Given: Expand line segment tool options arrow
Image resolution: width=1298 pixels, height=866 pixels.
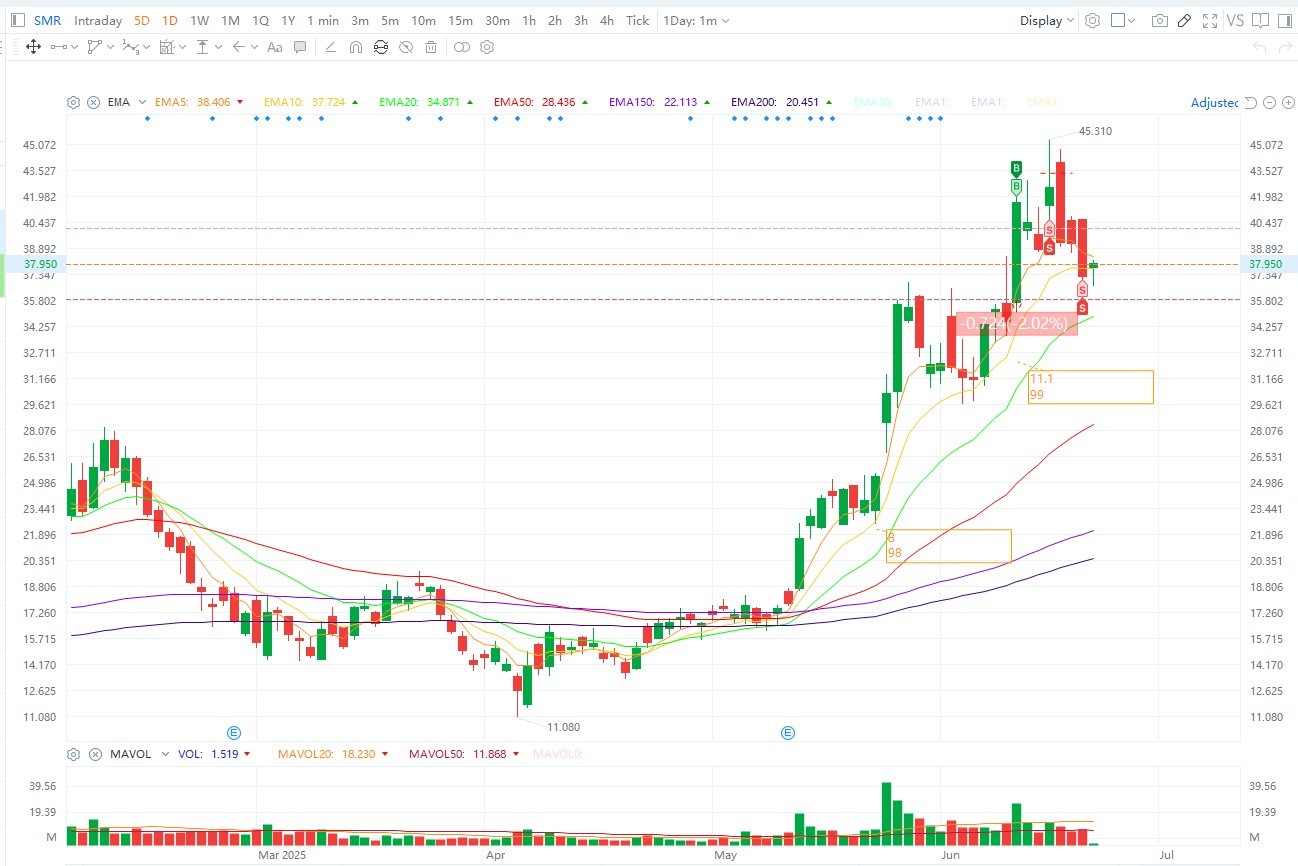Looking at the screenshot, I should point(75,47).
